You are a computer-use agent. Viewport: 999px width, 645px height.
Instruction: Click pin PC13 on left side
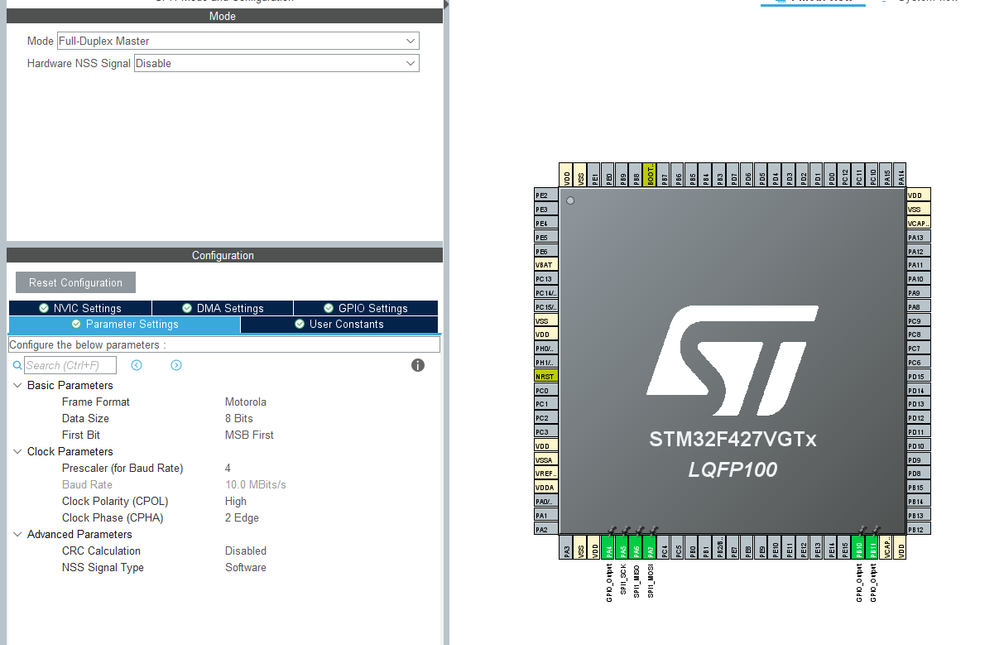click(546, 279)
